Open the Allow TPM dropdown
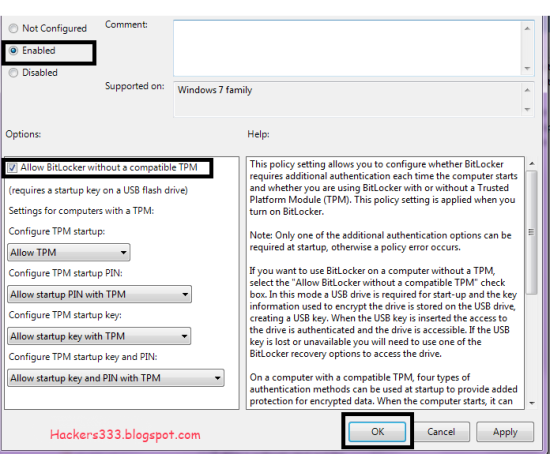 69,252
